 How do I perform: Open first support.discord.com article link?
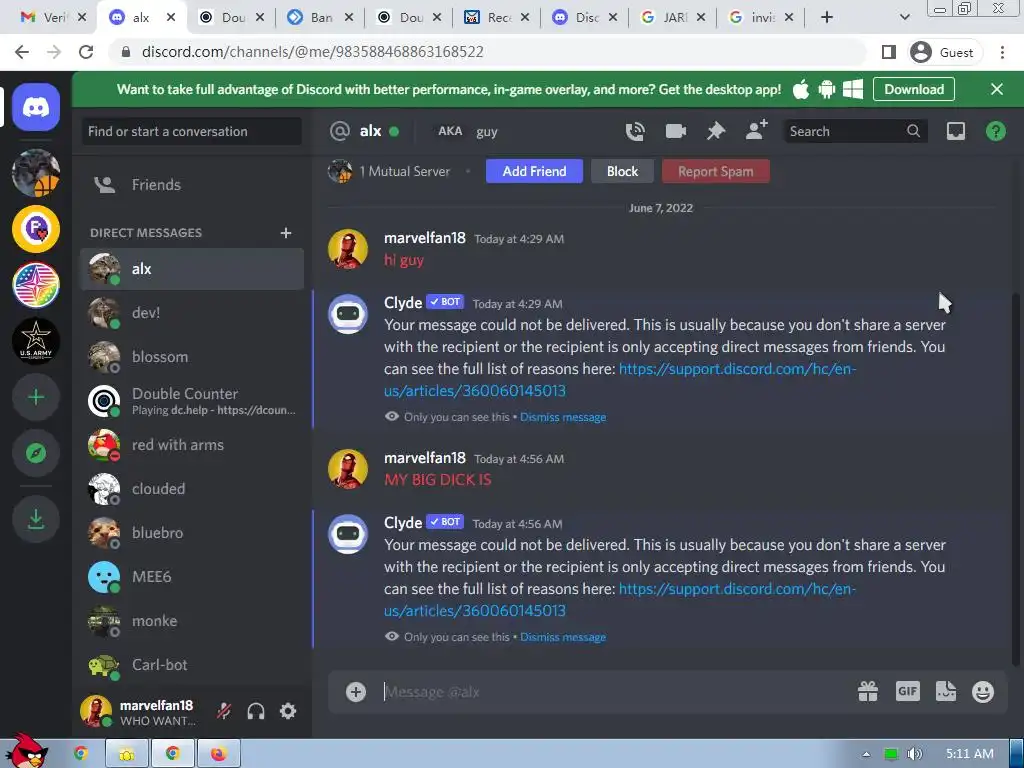tap(620, 379)
